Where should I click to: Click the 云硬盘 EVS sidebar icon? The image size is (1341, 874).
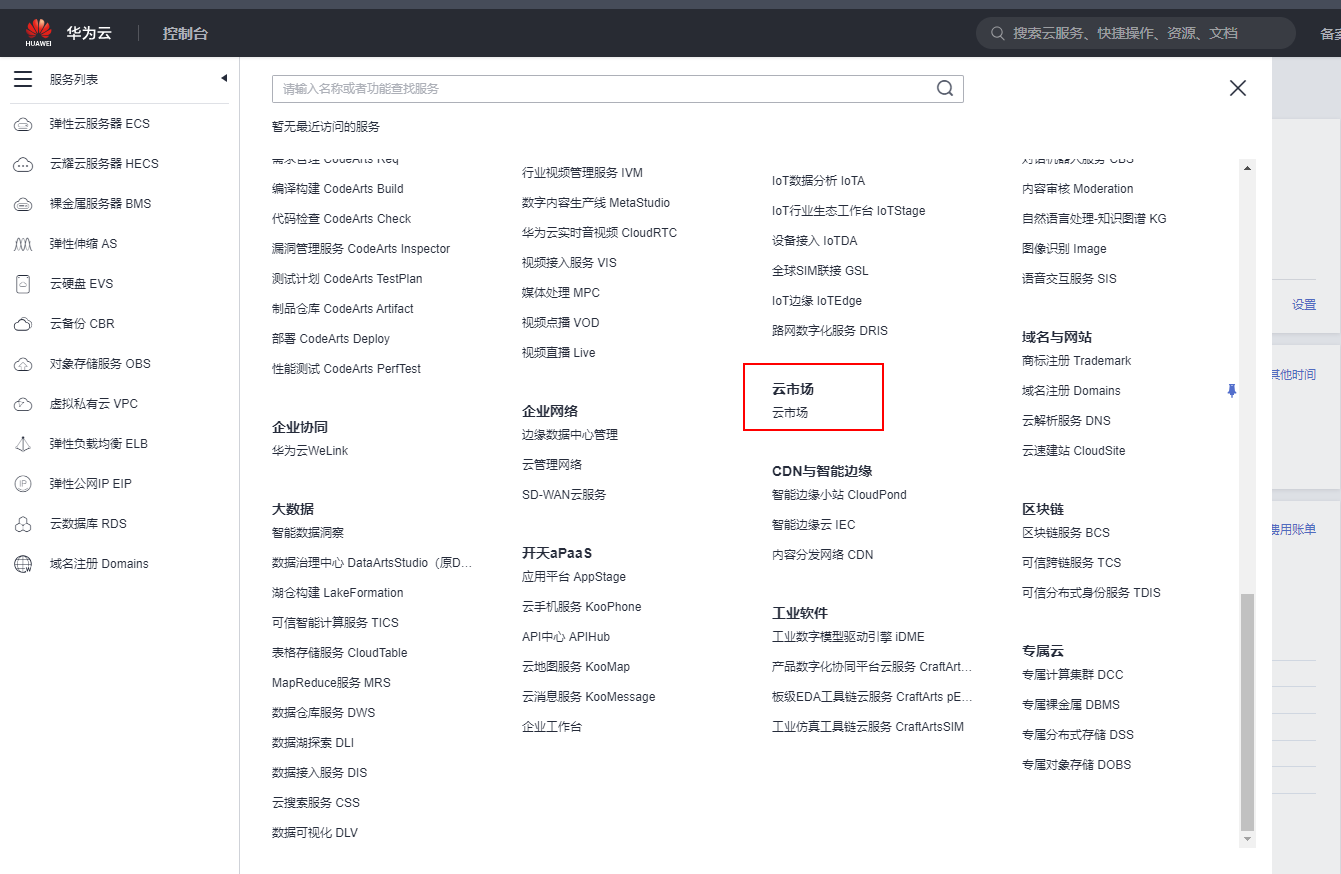[x=23, y=284]
